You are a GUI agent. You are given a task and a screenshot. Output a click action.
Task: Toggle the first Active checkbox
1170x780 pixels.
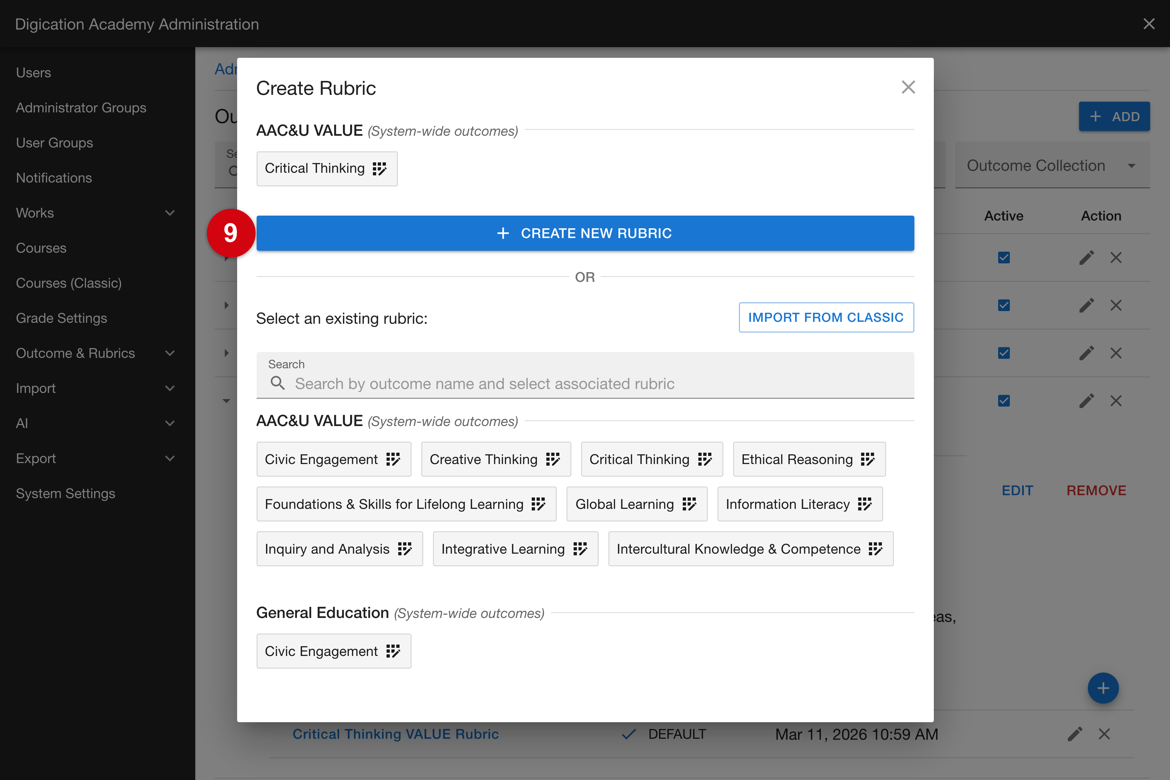pos(1004,258)
